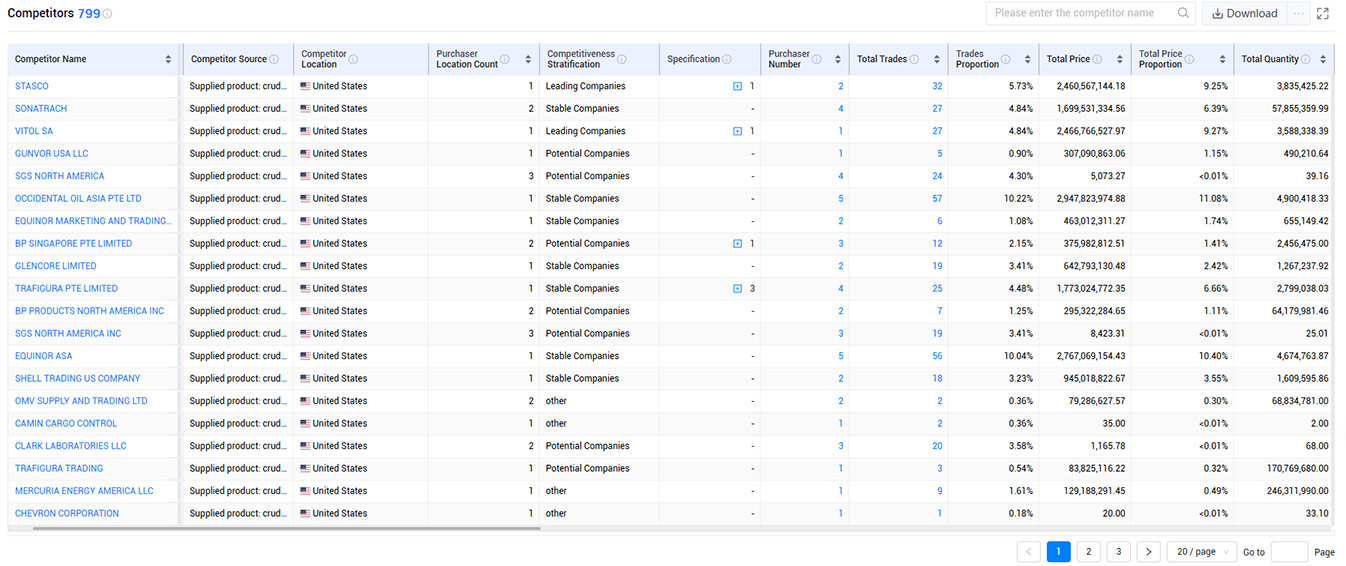Open OCCIDENTAL OIL ASIA PTE LTD link
Image resolution: width=1346 pixels, height=566 pixels.
[x=78, y=199]
